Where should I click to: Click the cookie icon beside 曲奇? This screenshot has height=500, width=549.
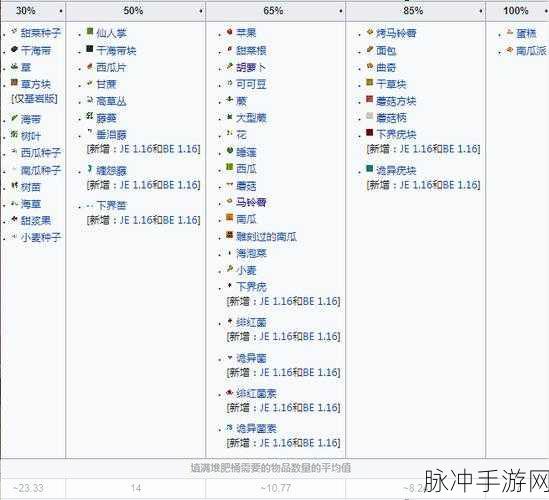(x=370, y=65)
